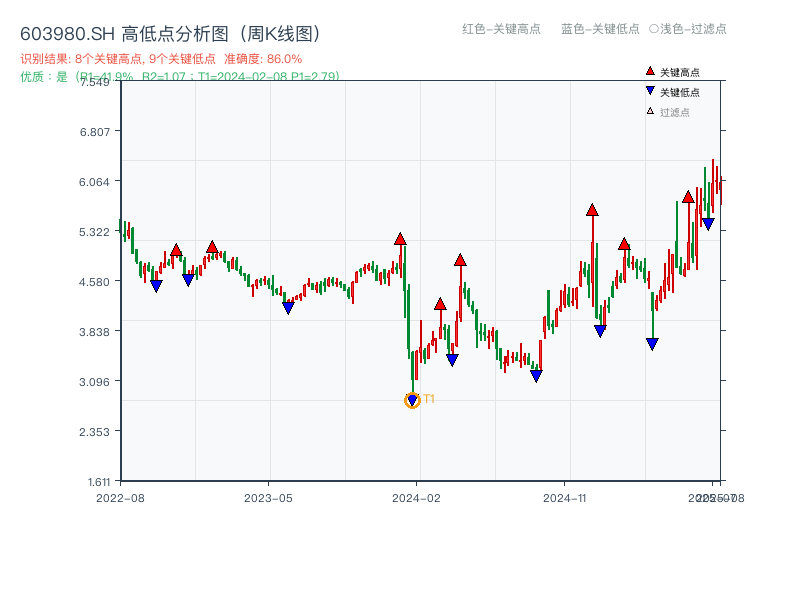Click the orange T1 text label
This screenshot has width=800, height=600.
pos(429,399)
